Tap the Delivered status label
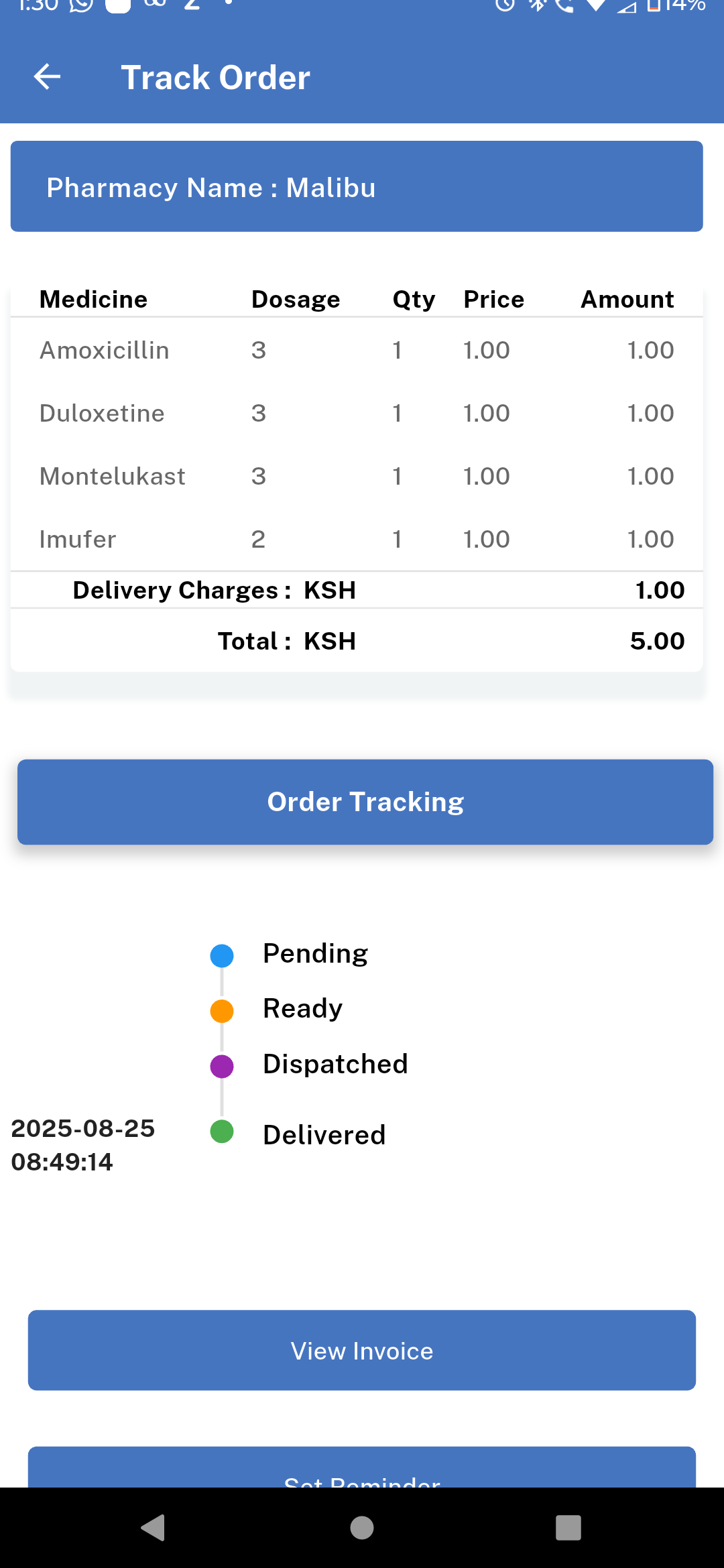The image size is (724, 1568). pos(324,1135)
